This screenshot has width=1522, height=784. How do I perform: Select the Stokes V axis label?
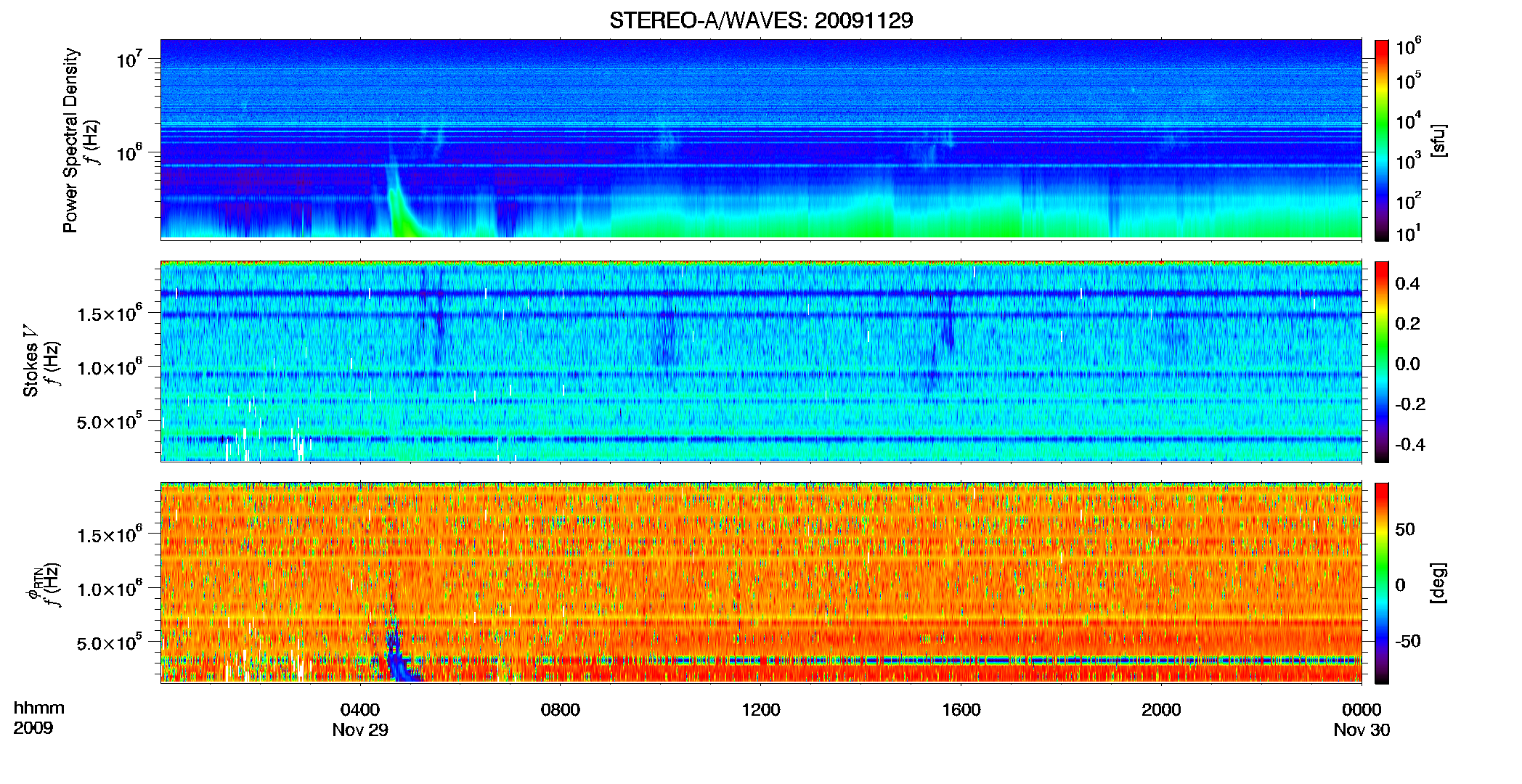[31, 361]
